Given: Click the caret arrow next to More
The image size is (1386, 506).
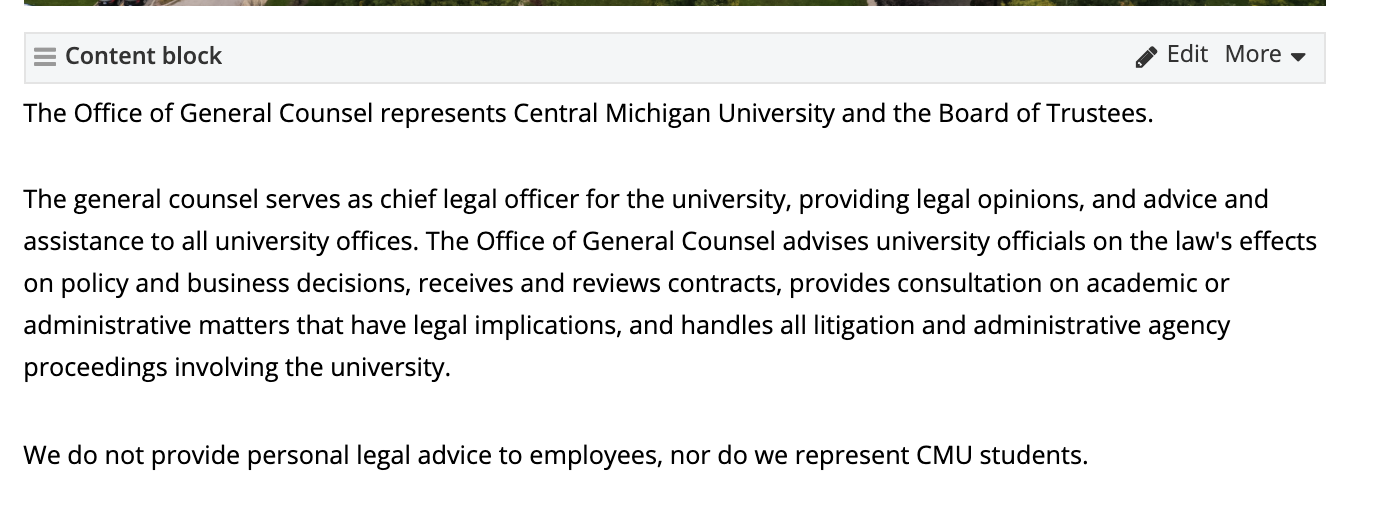Looking at the screenshot, I should pyautogui.click(x=1298, y=57).
